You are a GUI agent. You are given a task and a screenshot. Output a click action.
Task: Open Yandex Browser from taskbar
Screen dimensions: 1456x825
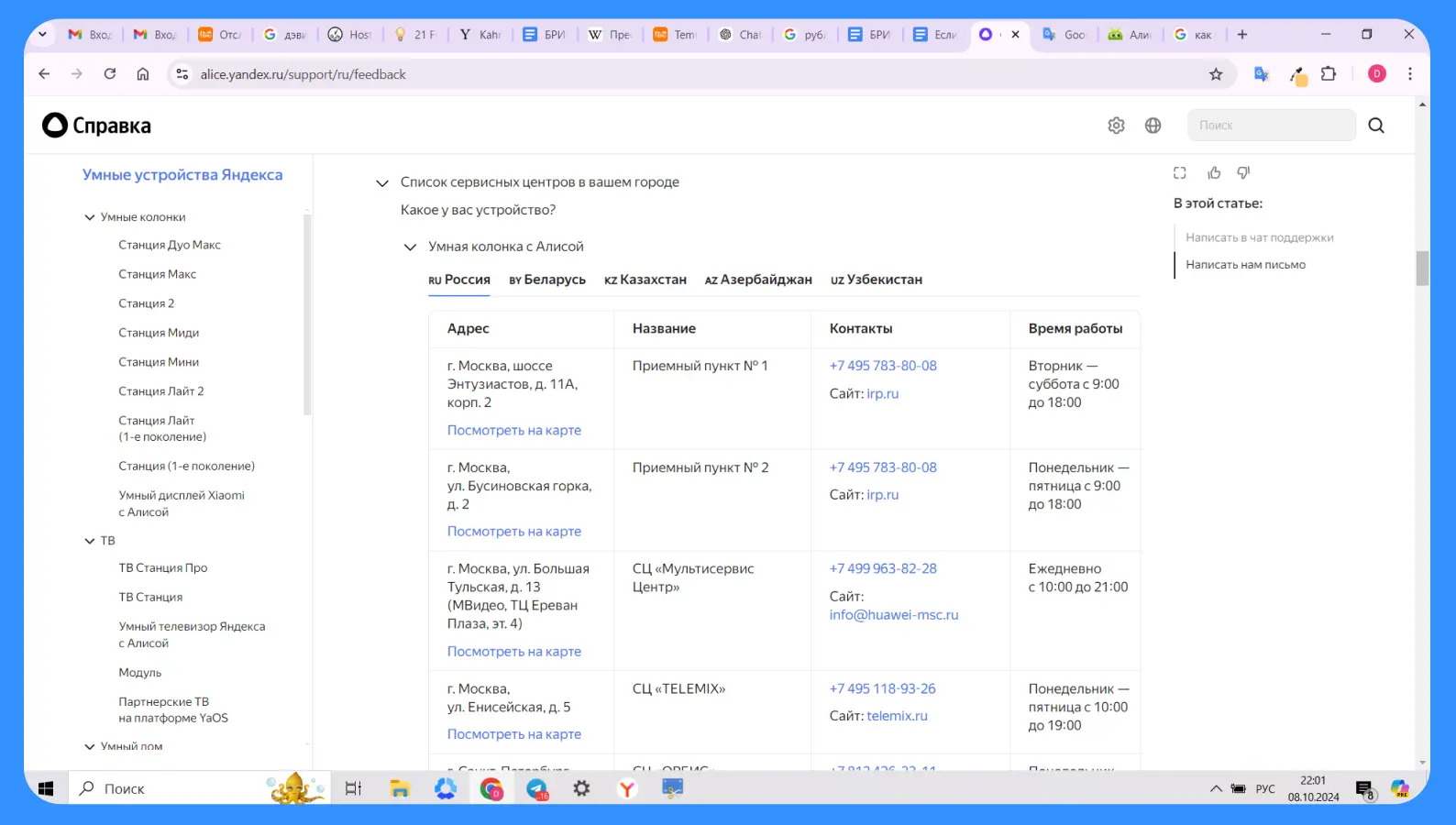coord(627,788)
